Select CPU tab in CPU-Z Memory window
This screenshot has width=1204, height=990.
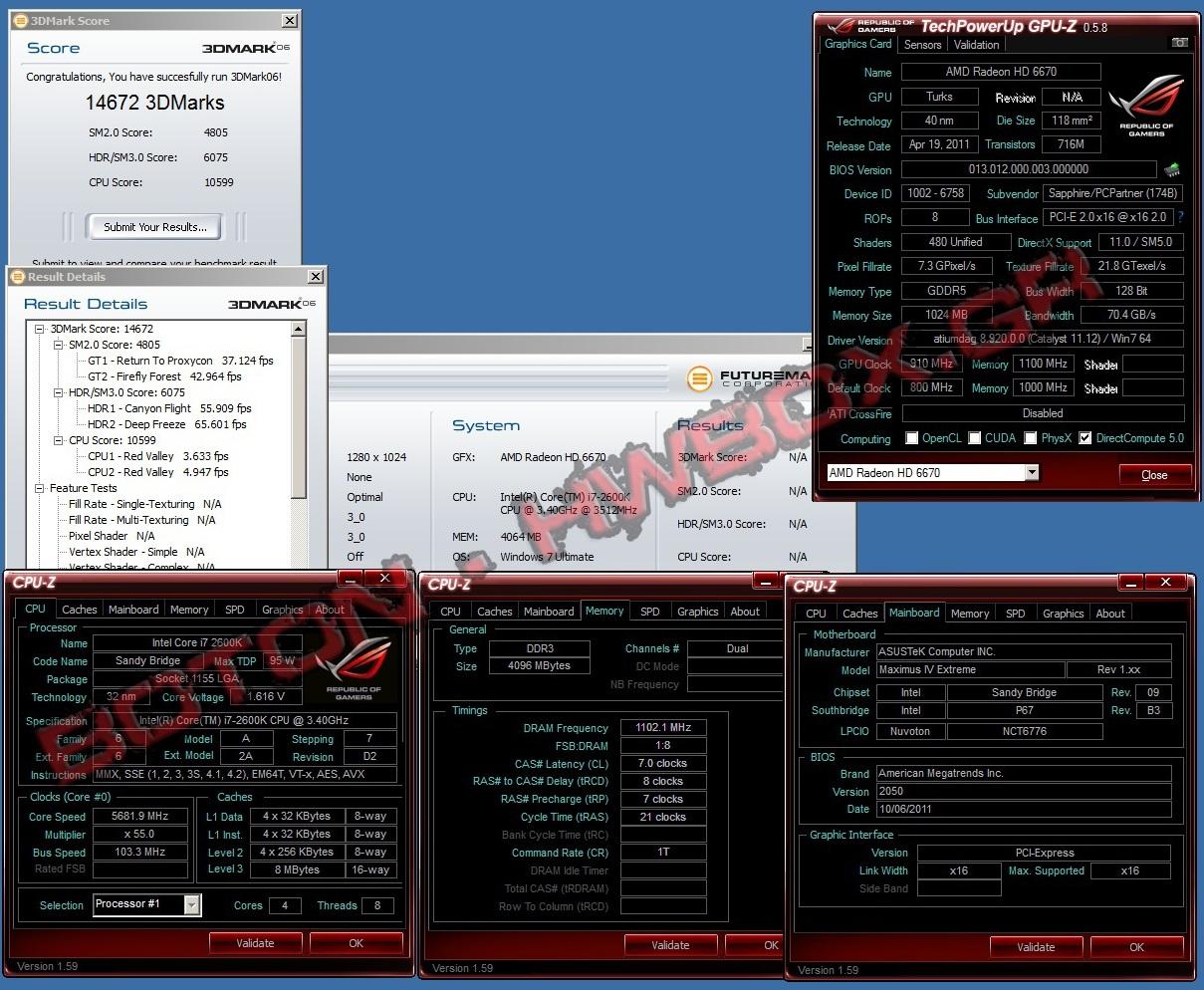450,612
